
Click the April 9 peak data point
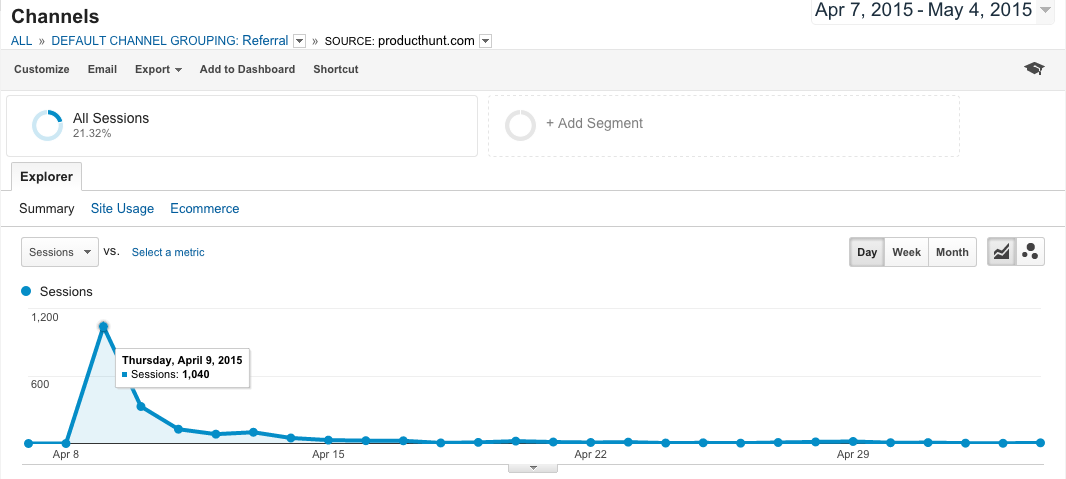click(103, 327)
